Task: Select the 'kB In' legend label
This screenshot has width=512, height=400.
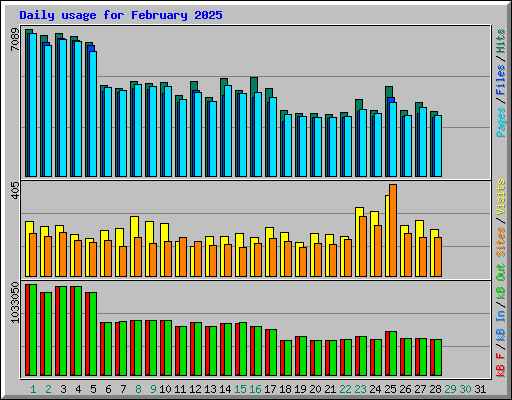Action: click(500, 327)
